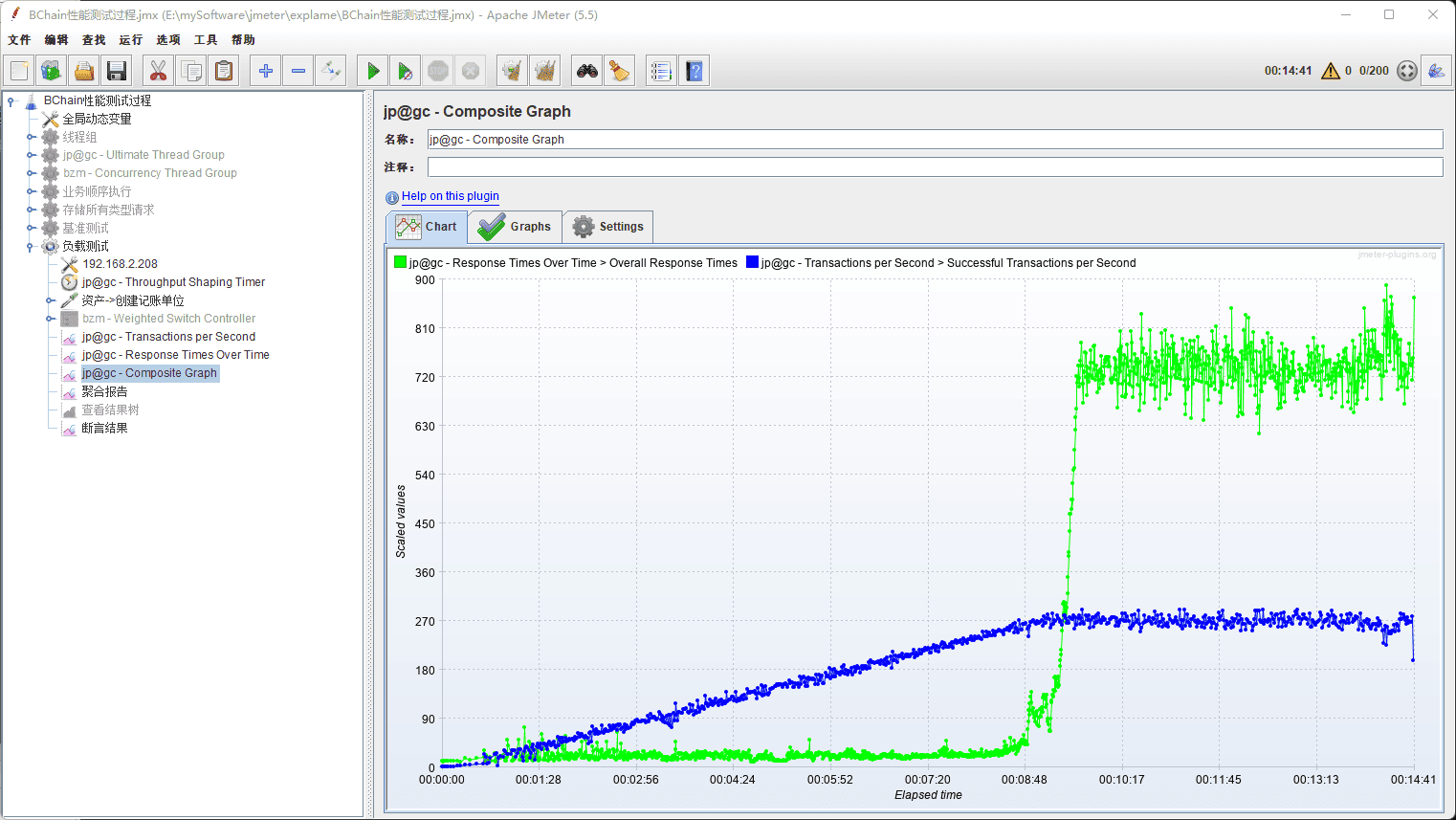Open the Templates toolbar icon
This screenshot has height=820, width=1456.
click(x=52, y=71)
